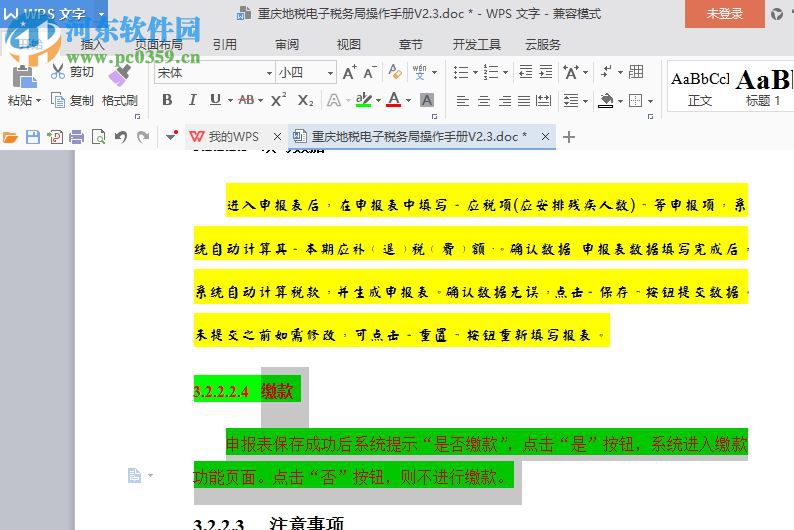
Task: Open the numbering list style dropdown arrow
Action: pyautogui.click(x=505, y=72)
